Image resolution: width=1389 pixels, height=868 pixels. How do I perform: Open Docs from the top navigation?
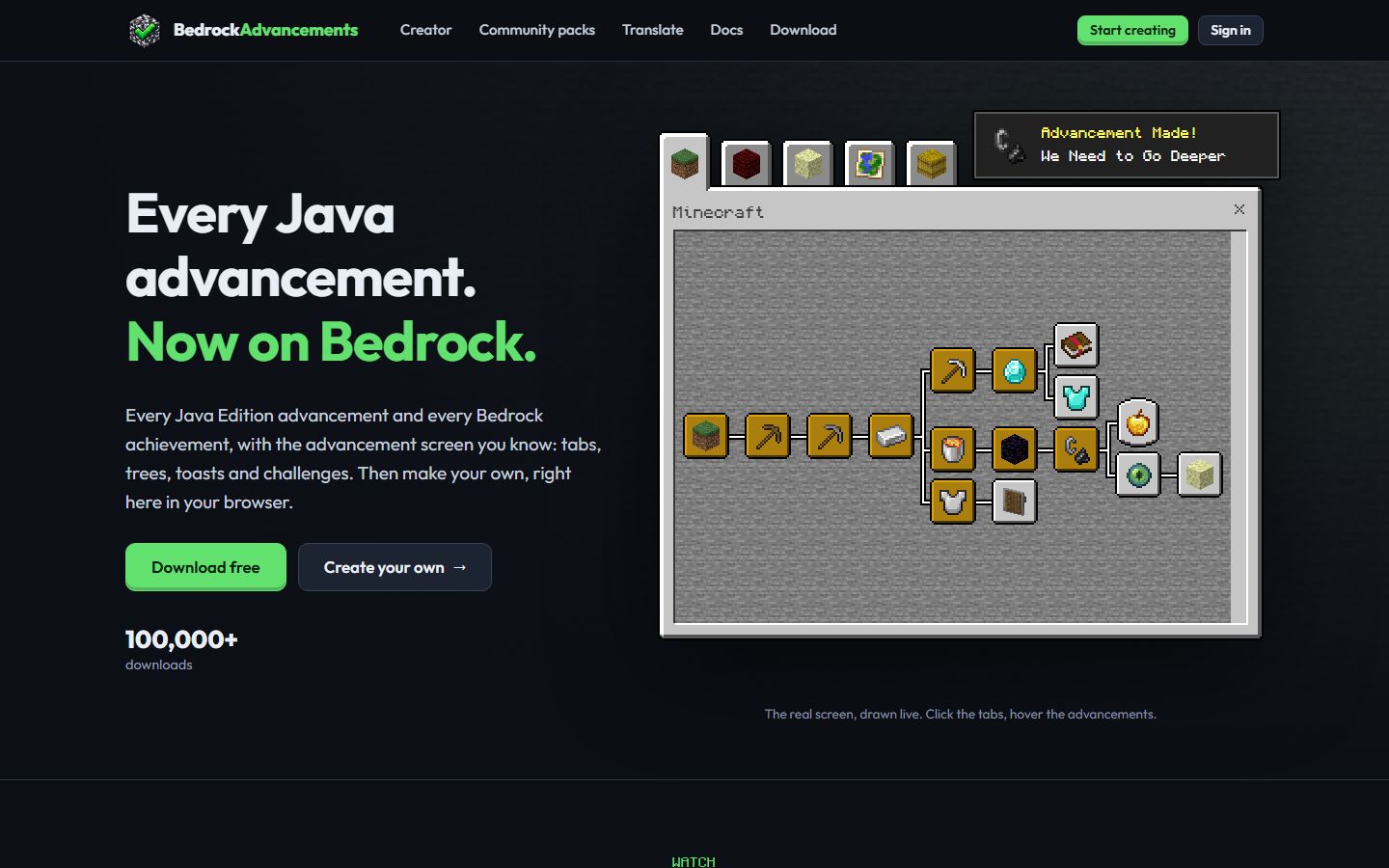click(726, 30)
